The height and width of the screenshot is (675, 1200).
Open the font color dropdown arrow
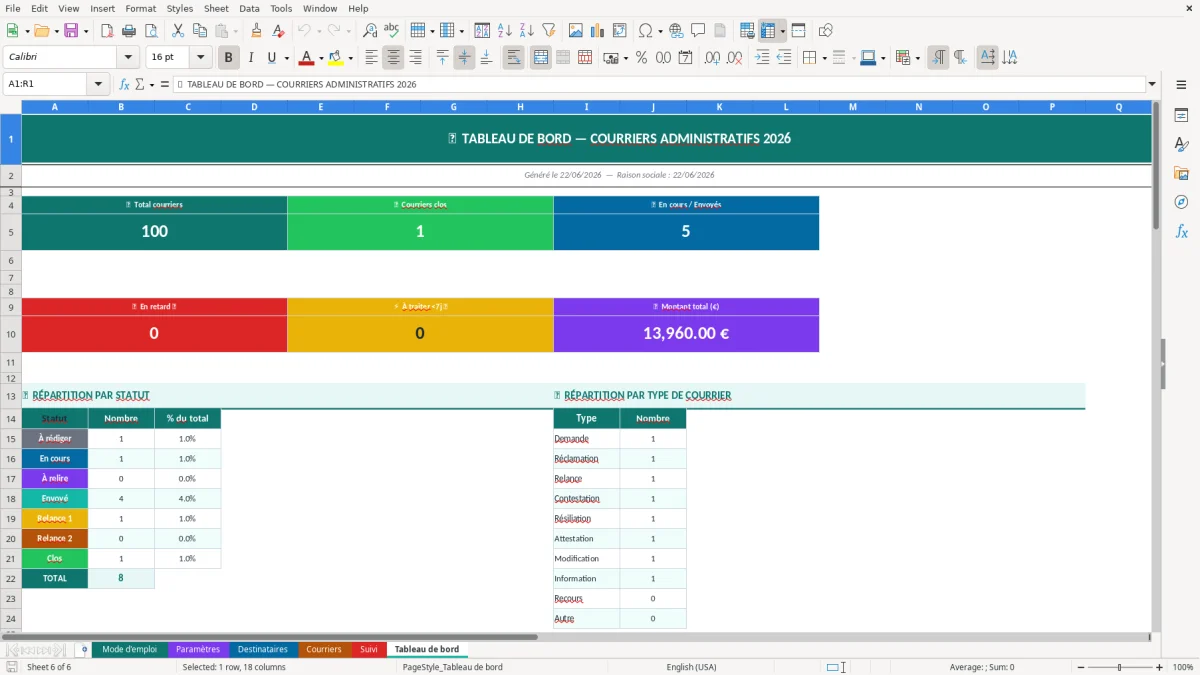click(x=320, y=58)
